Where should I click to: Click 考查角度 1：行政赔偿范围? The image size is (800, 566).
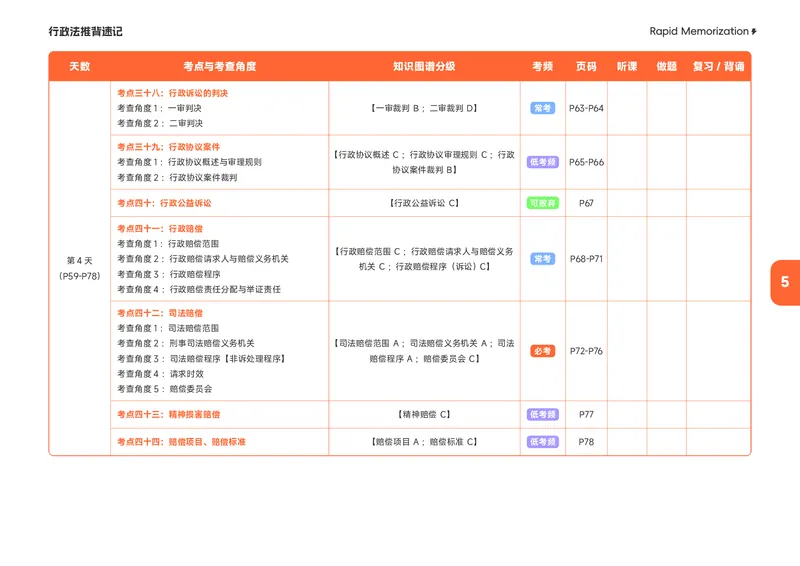168,244
